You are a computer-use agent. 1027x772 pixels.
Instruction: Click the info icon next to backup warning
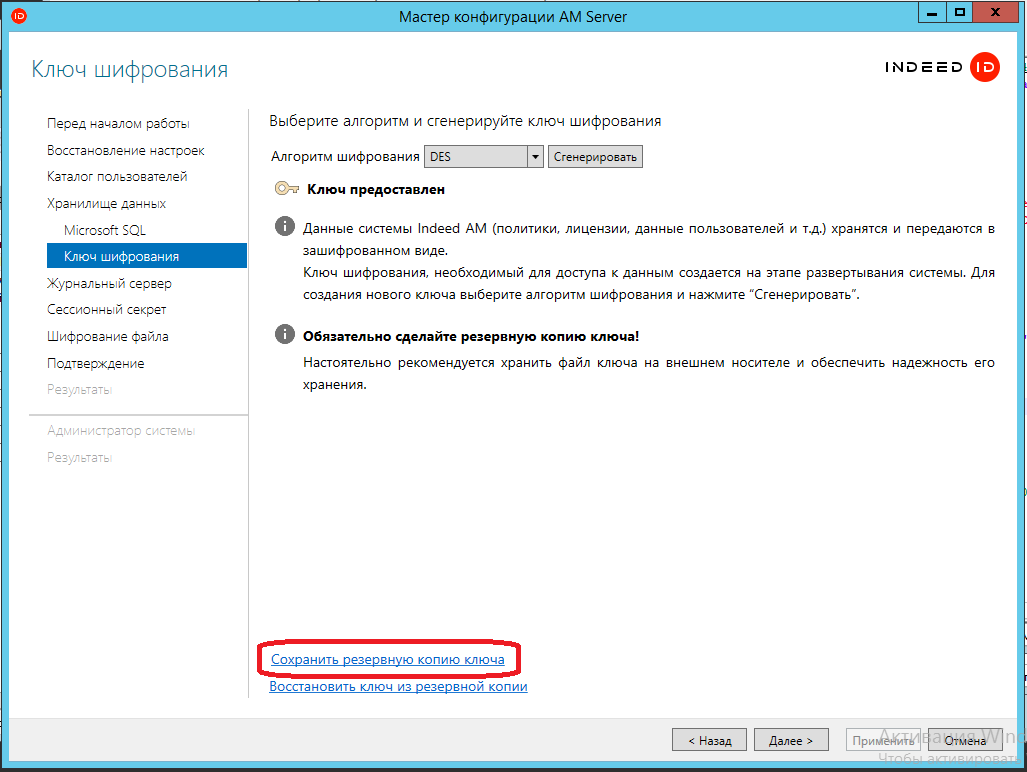(x=284, y=335)
